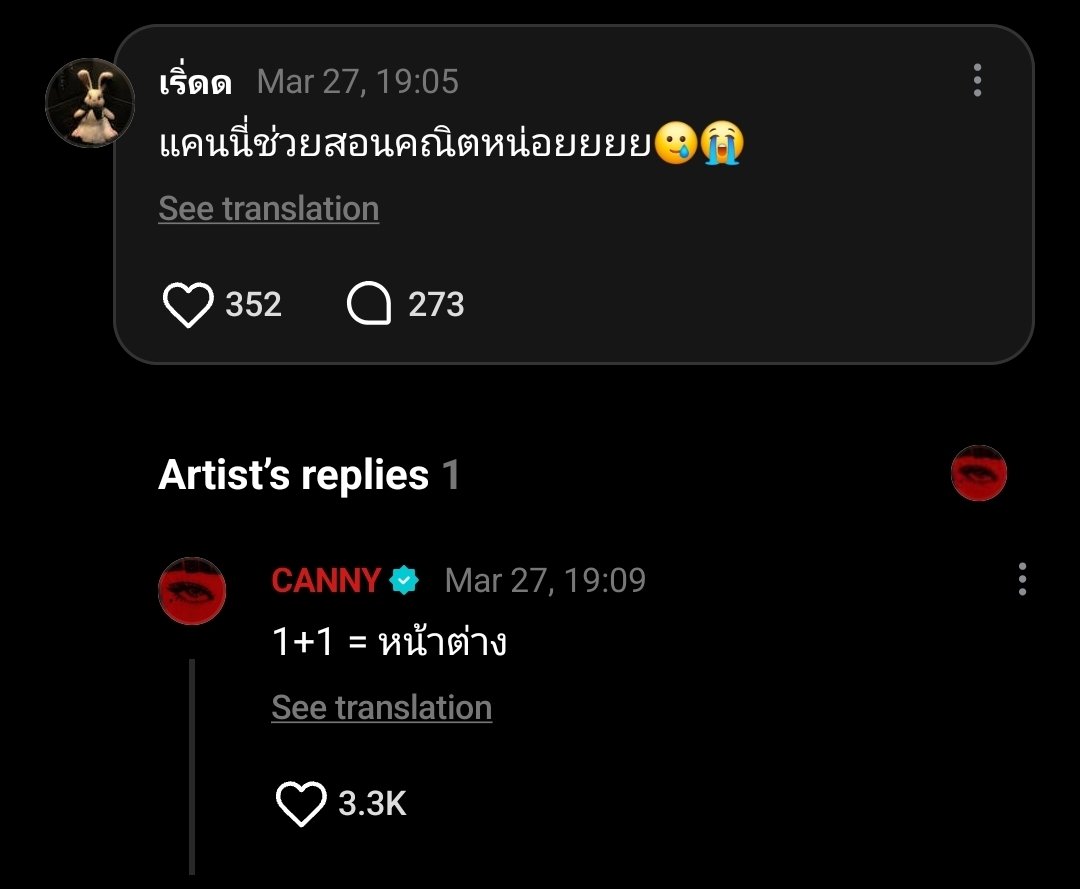
Task: Open comments via the speech bubble icon
Action: [x=368, y=305]
